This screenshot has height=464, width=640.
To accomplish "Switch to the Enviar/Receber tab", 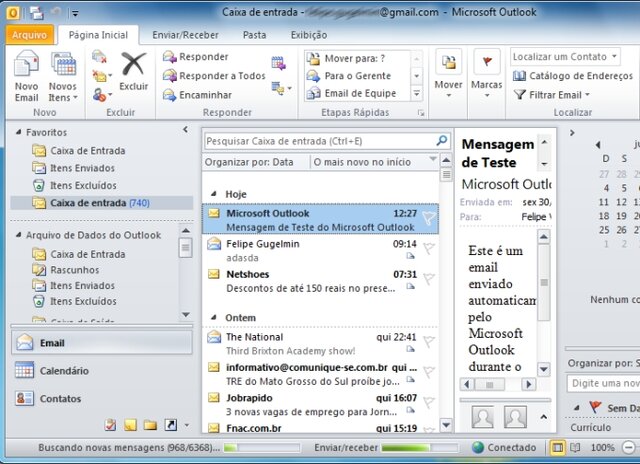I will [x=185, y=35].
